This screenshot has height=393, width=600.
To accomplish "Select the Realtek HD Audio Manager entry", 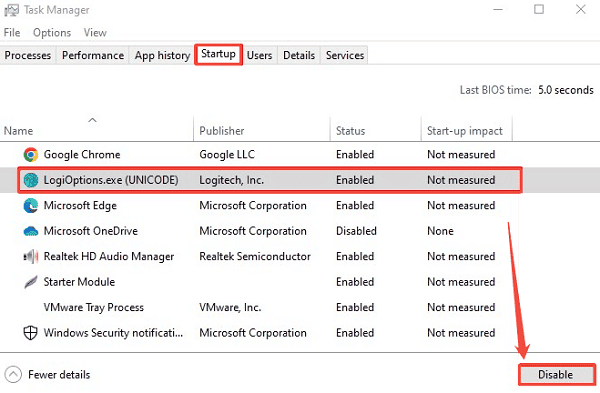I will coord(109,256).
